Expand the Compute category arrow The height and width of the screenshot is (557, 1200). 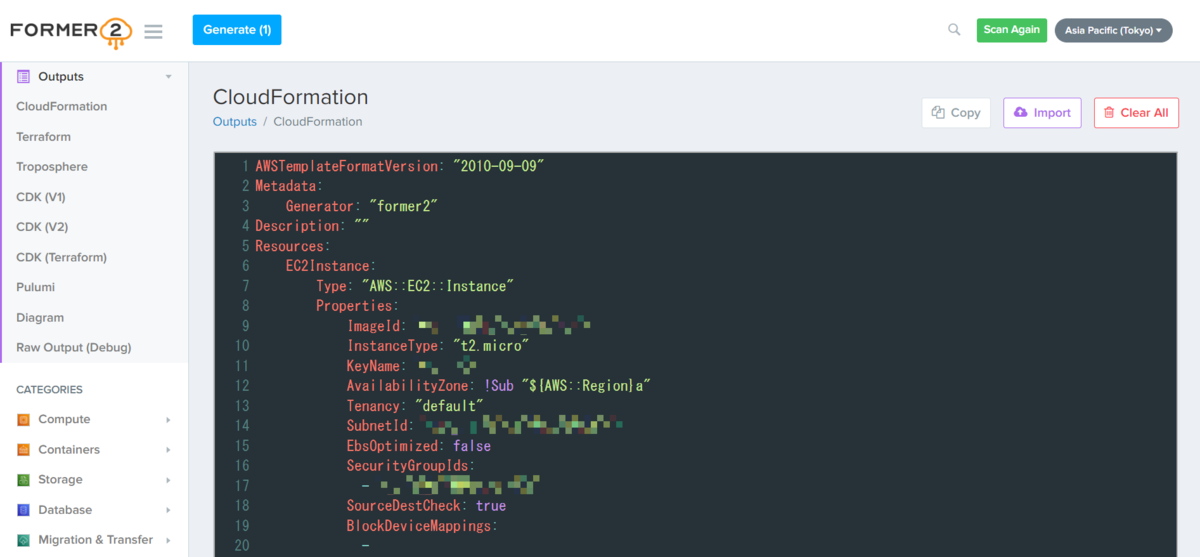168,420
